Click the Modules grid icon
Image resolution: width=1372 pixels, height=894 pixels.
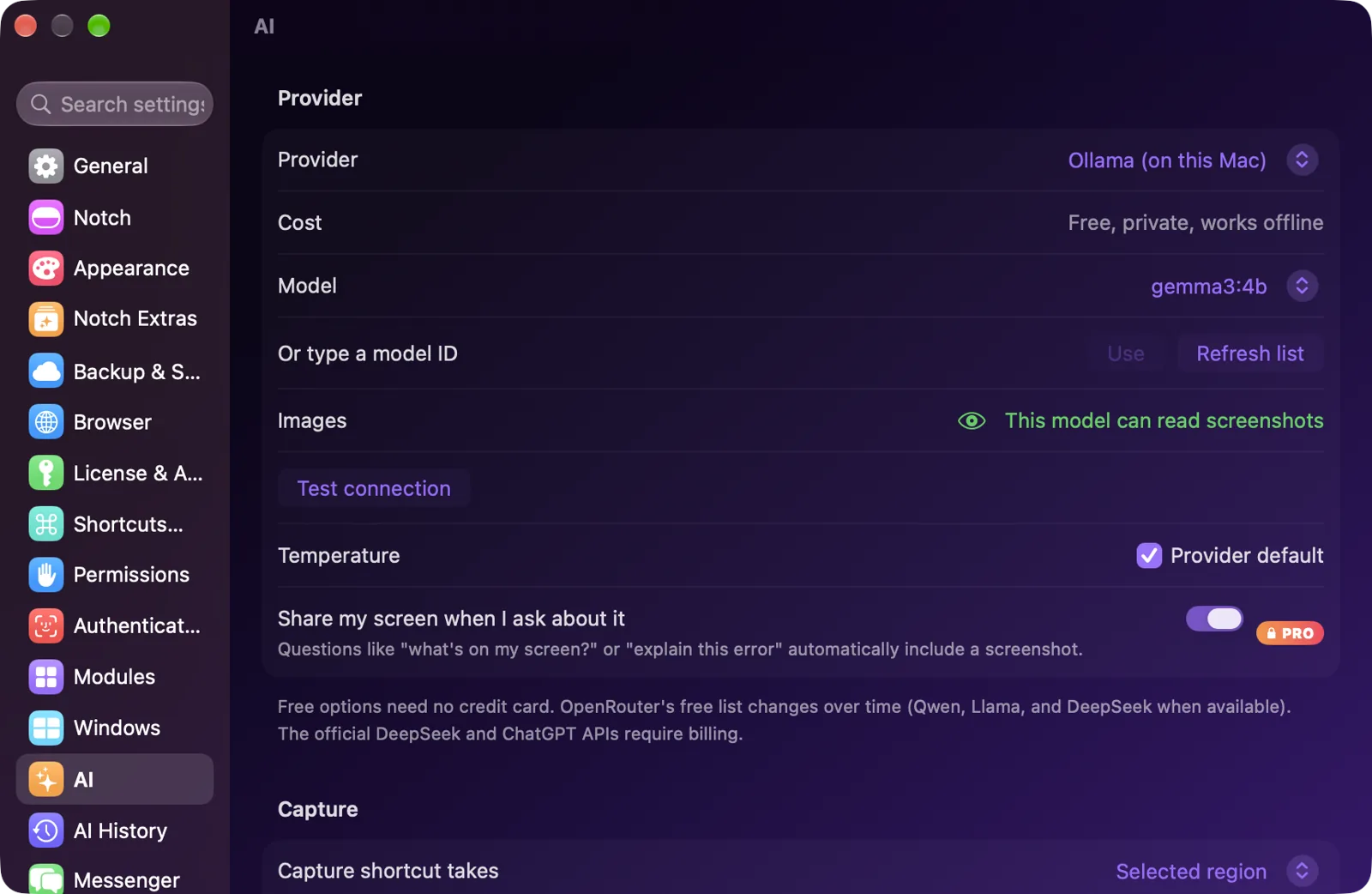46,677
